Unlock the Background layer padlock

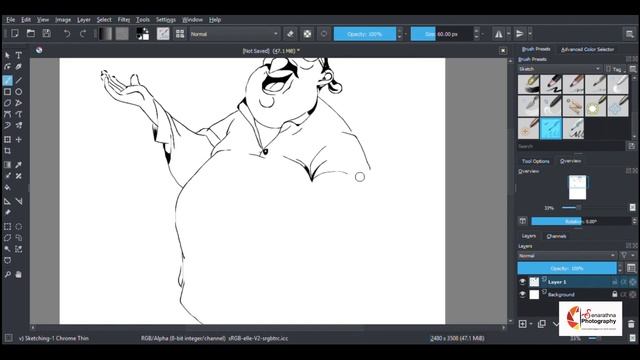(x=615, y=294)
